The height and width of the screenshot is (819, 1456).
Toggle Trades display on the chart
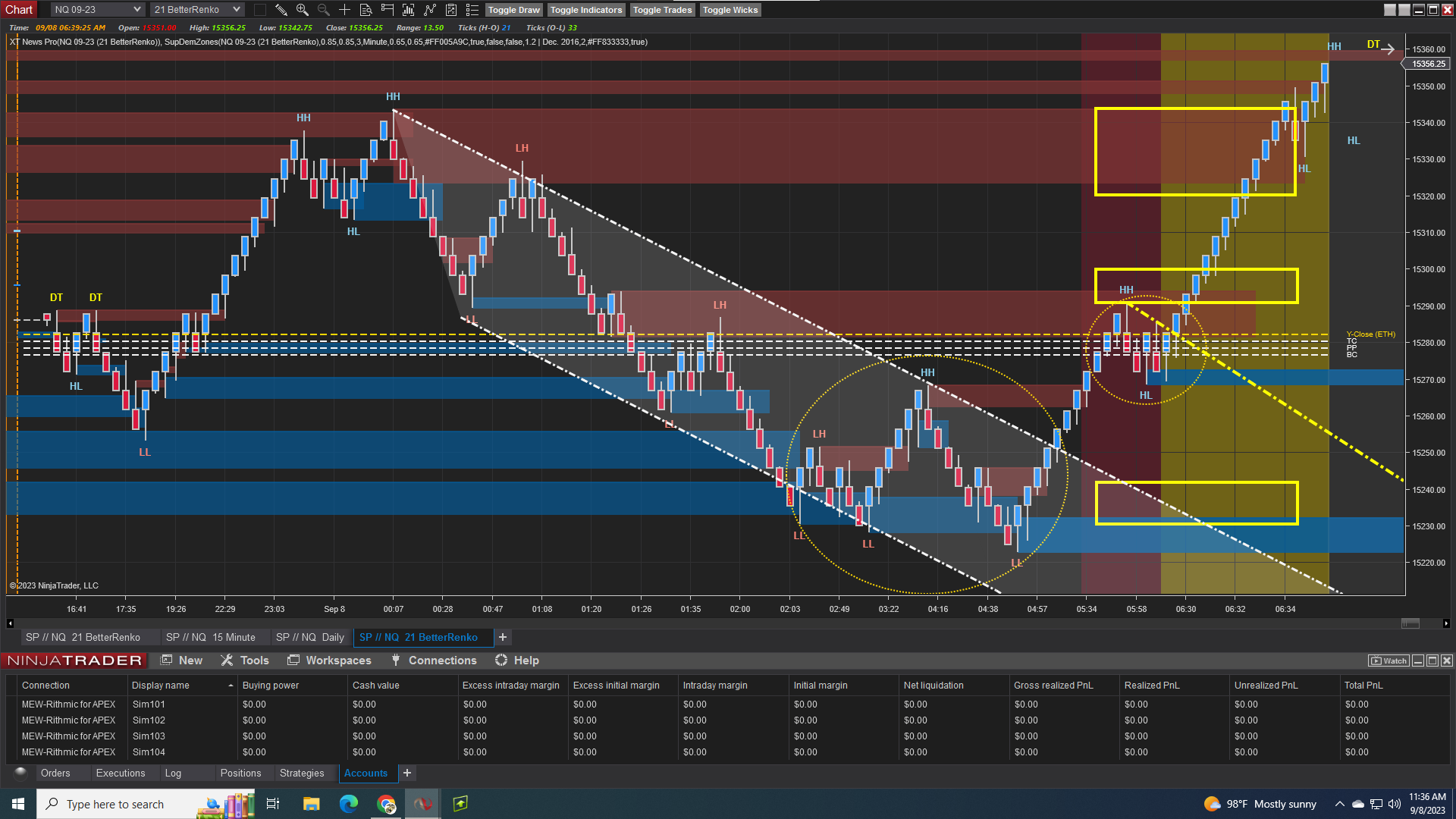point(662,10)
